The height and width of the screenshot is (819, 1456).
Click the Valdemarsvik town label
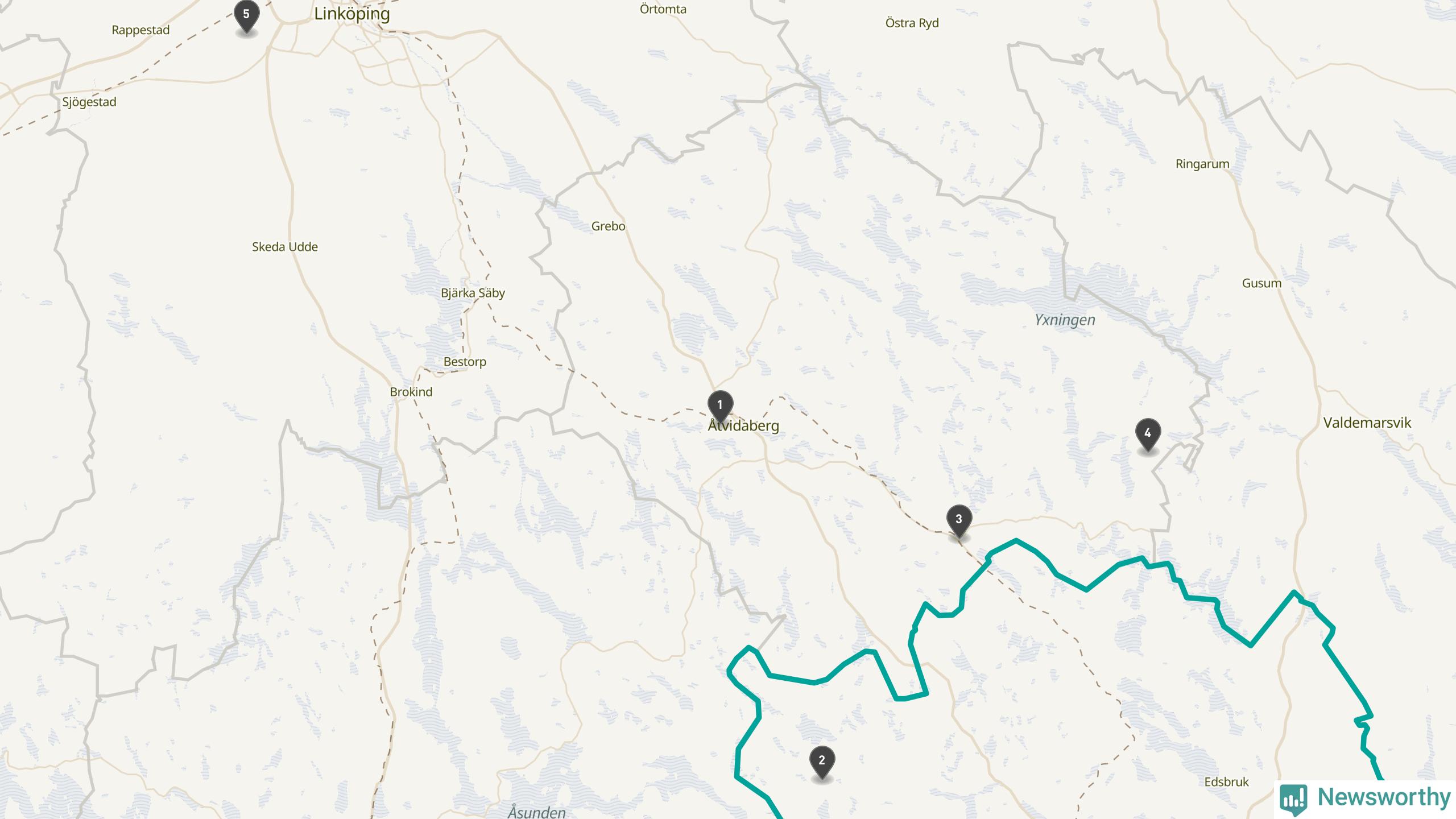1367,423
